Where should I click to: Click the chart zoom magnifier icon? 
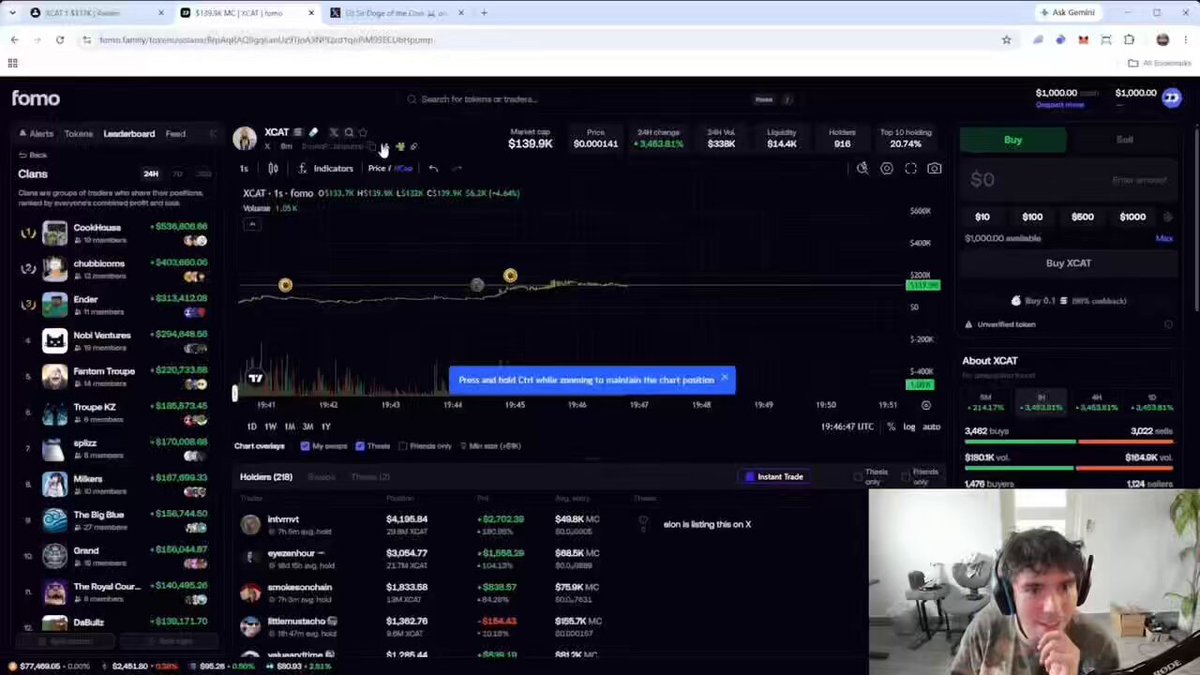click(x=862, y=168)
